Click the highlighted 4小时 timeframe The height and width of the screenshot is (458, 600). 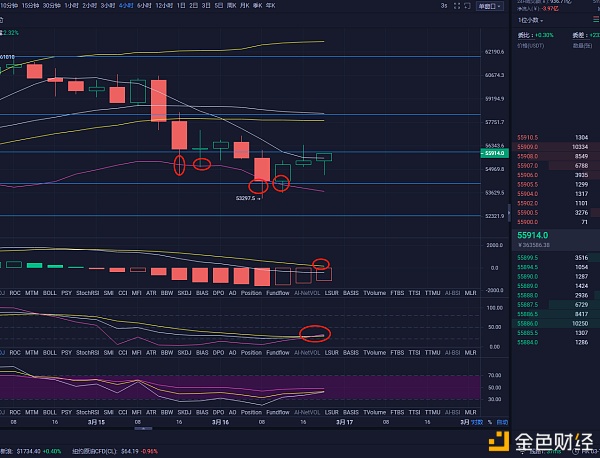(126, 6)
